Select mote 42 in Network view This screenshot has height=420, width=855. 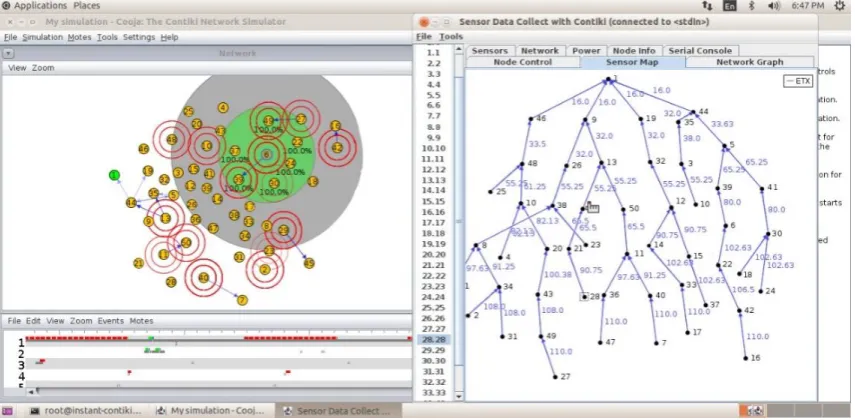(x=337, y=147)
